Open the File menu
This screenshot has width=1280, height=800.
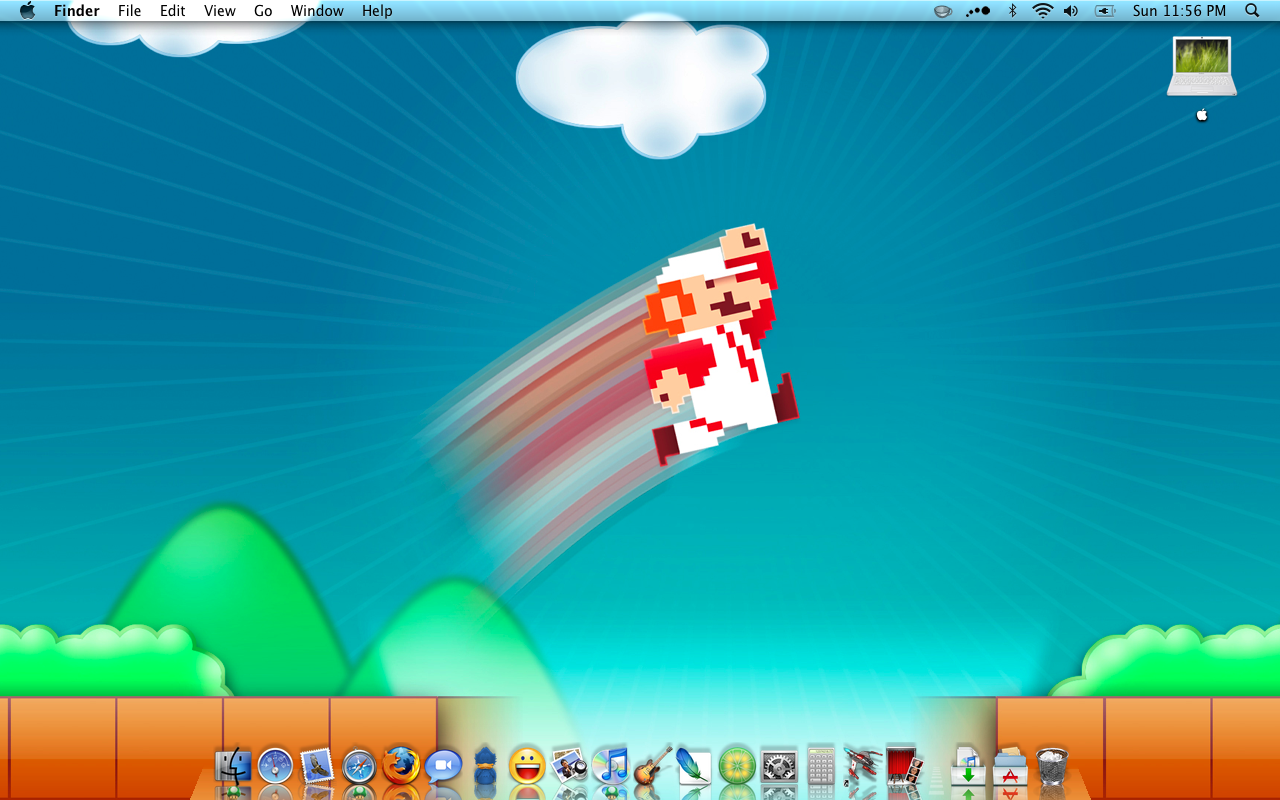(129, 11)
